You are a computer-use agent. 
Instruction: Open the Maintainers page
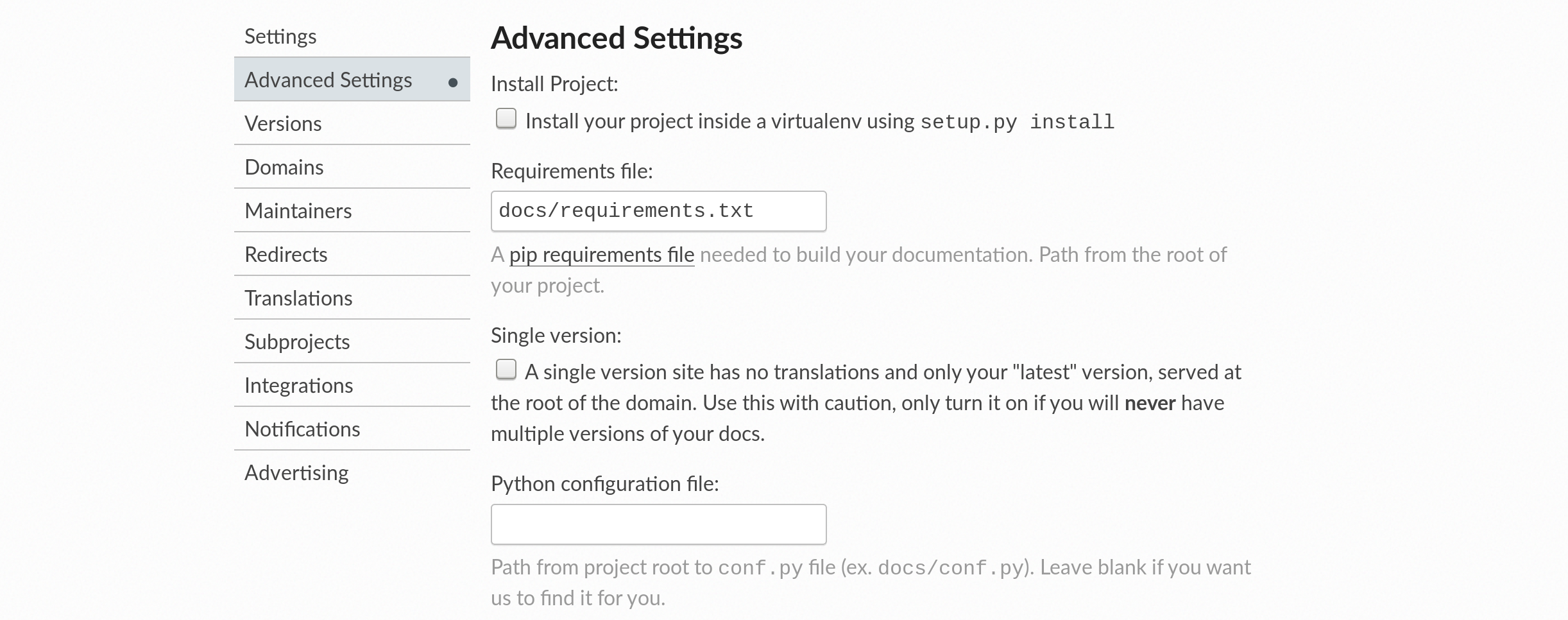[298, 211]
